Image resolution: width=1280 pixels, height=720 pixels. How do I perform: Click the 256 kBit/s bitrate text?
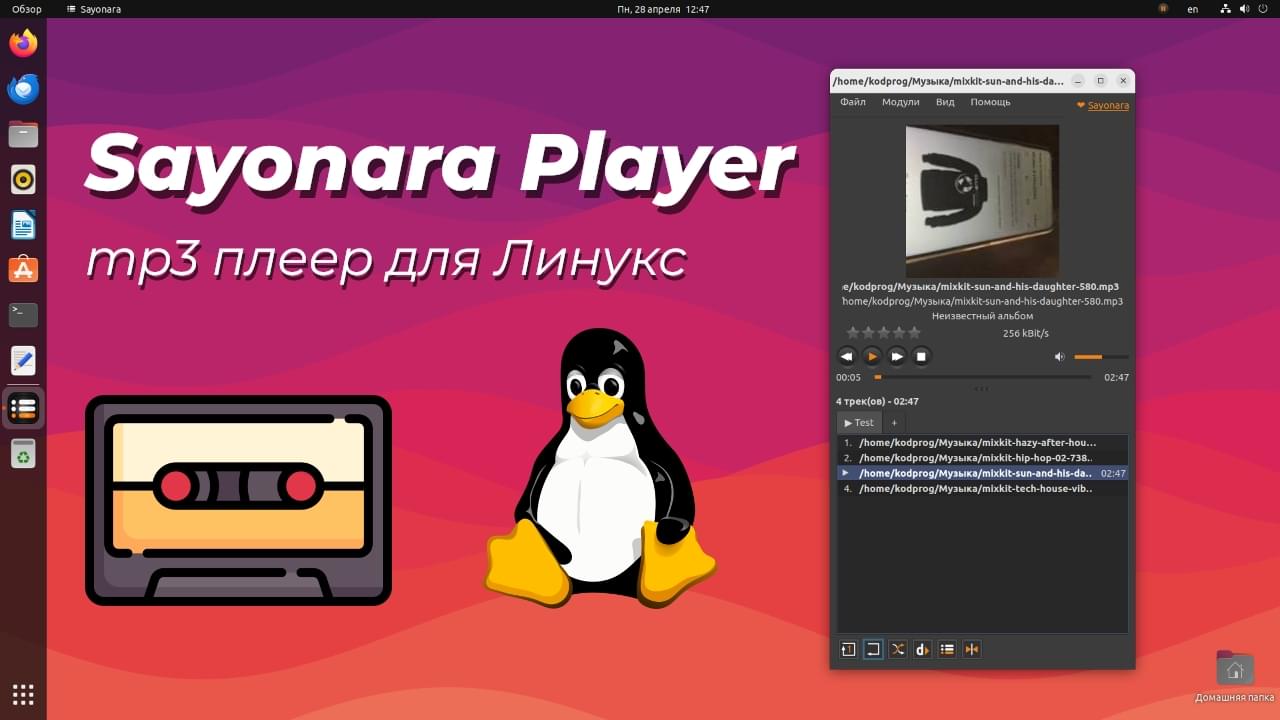pos(1025,333)
